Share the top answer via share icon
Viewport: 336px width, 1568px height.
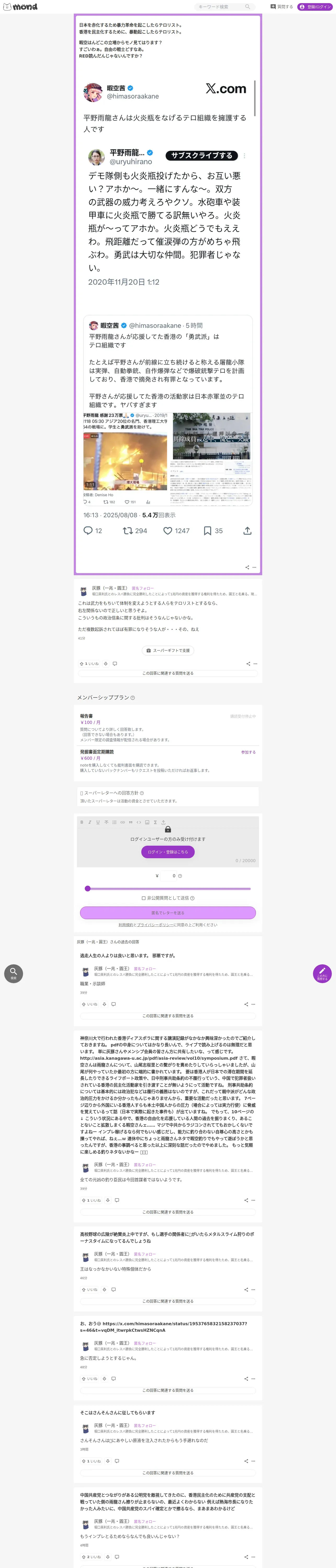pos(248,664)
